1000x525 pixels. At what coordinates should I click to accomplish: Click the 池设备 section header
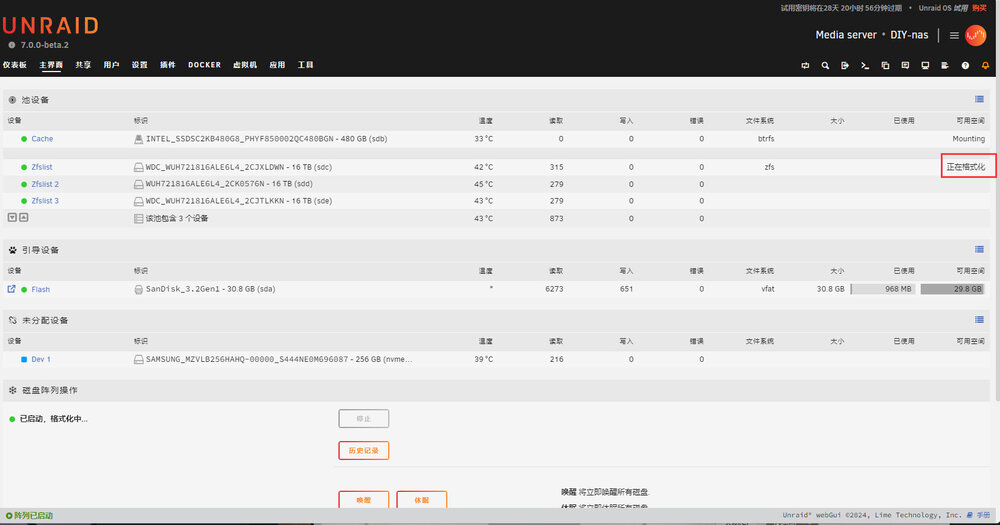tap(35, 100)
